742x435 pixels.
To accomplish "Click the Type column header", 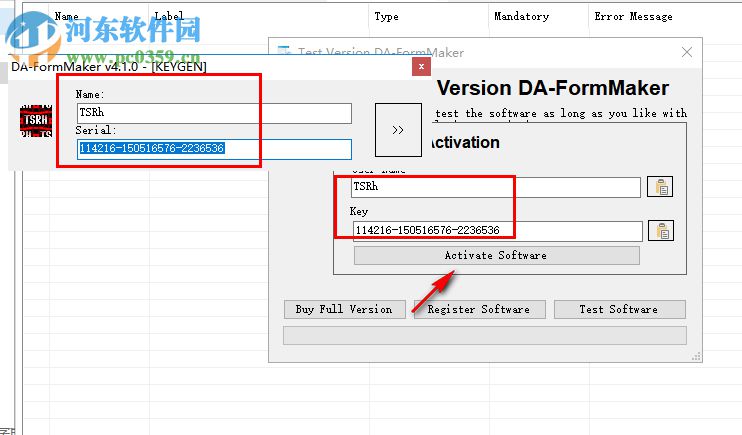I will pos(386,17).
